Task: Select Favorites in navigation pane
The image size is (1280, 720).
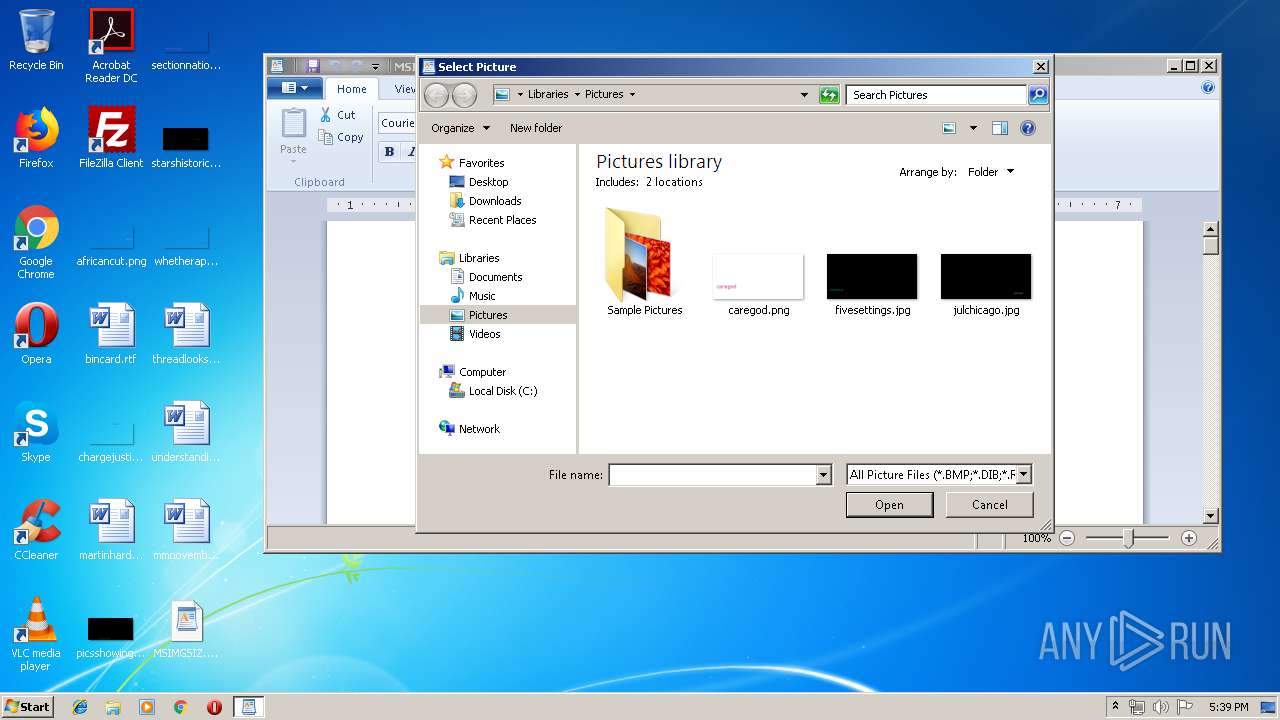Action: [x=481, y=163]
